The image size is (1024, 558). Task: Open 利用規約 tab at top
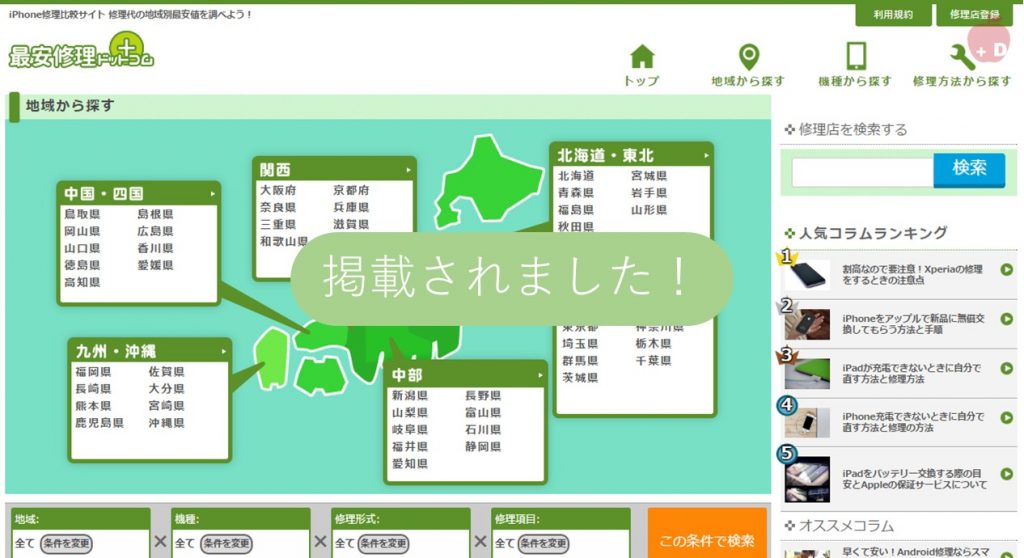(x=893, y=14)
